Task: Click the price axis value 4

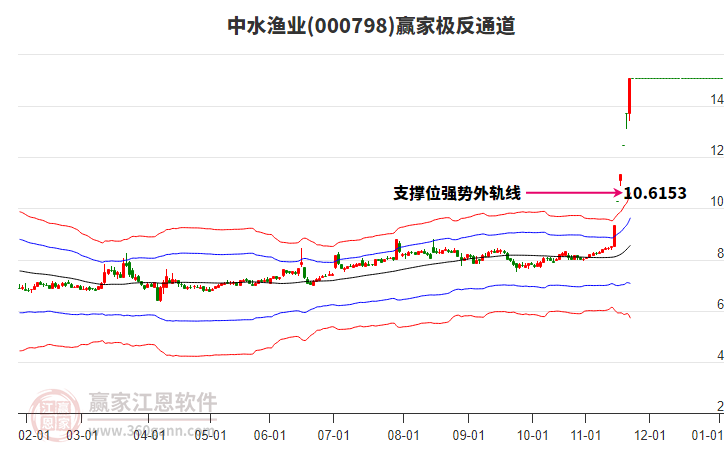Action: 720,355
